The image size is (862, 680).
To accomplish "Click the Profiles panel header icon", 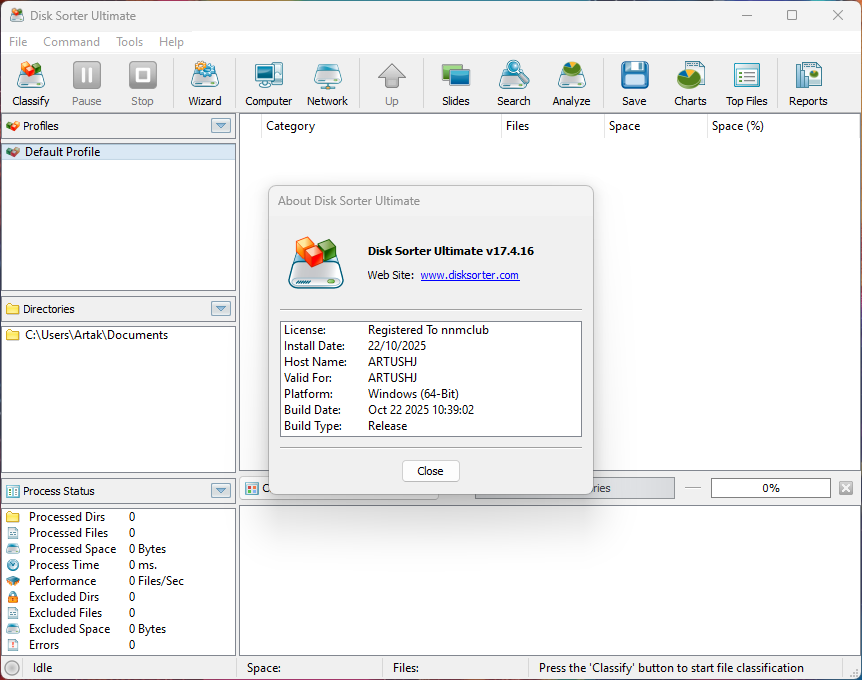I will click(x=13, y=126).
